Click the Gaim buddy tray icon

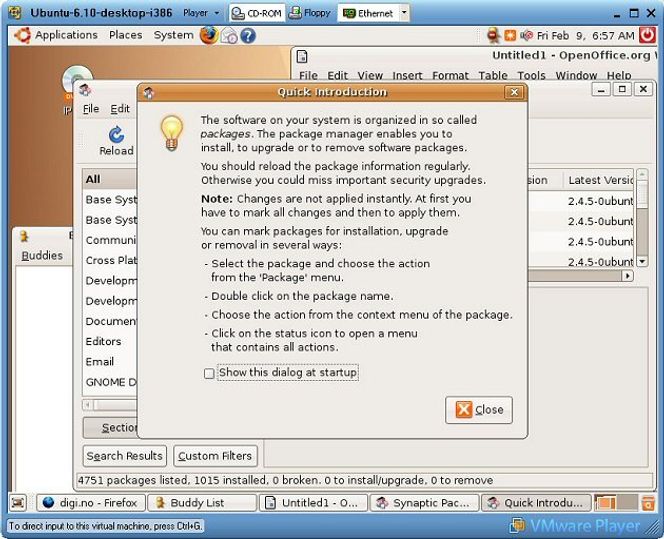click(493, 36)
